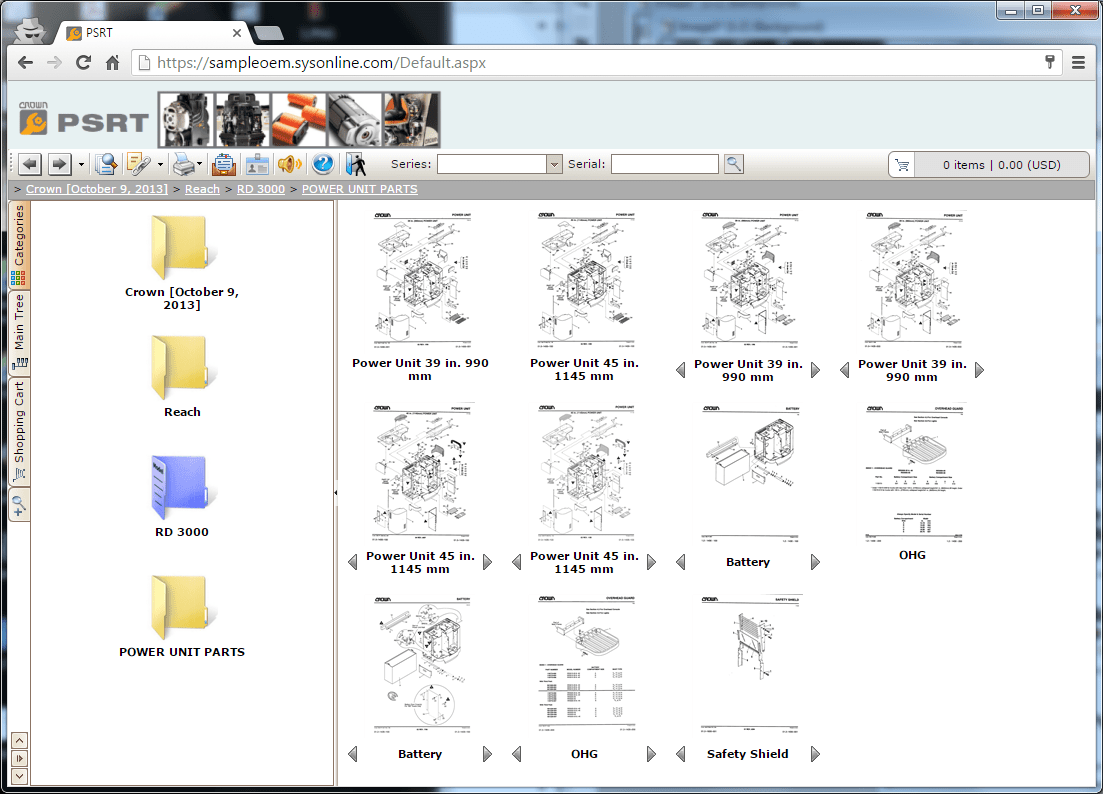Screen dimensions: 1103x794
Task: Click the browser back arrow
Action: pos(25,63)
